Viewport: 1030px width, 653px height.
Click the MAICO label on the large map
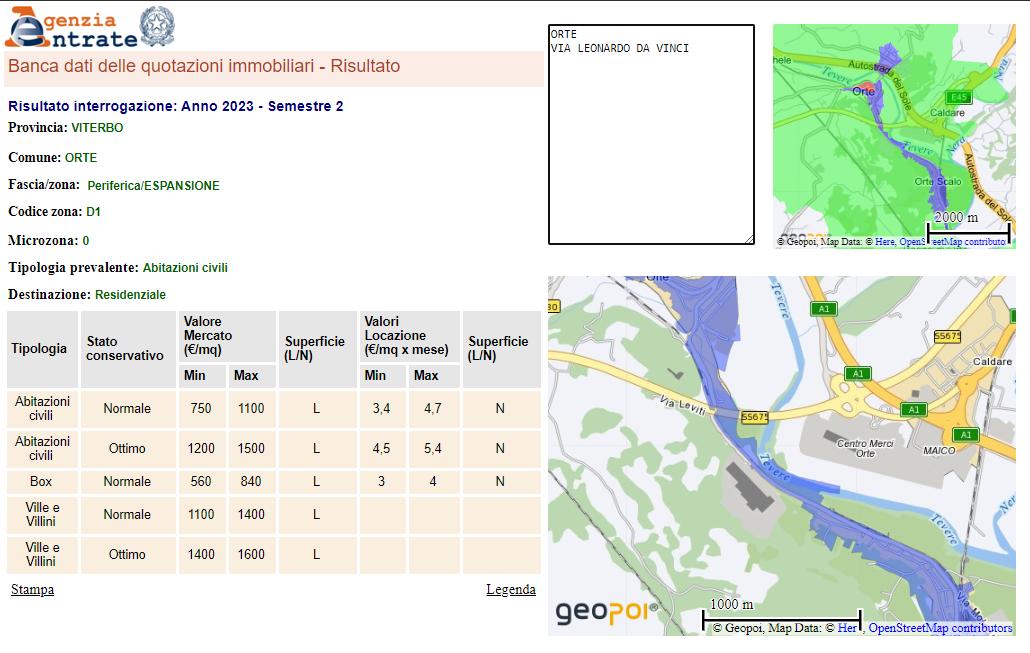point(938,451)
